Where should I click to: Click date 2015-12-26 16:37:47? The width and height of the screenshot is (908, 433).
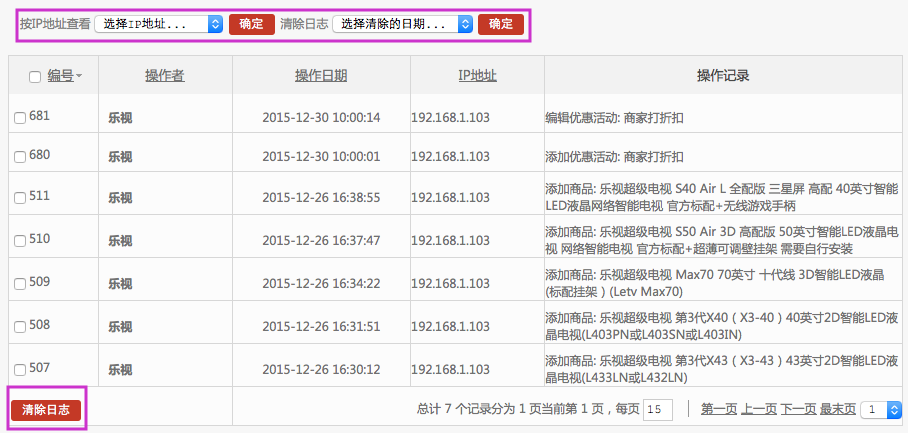click(x=321, y=240)
